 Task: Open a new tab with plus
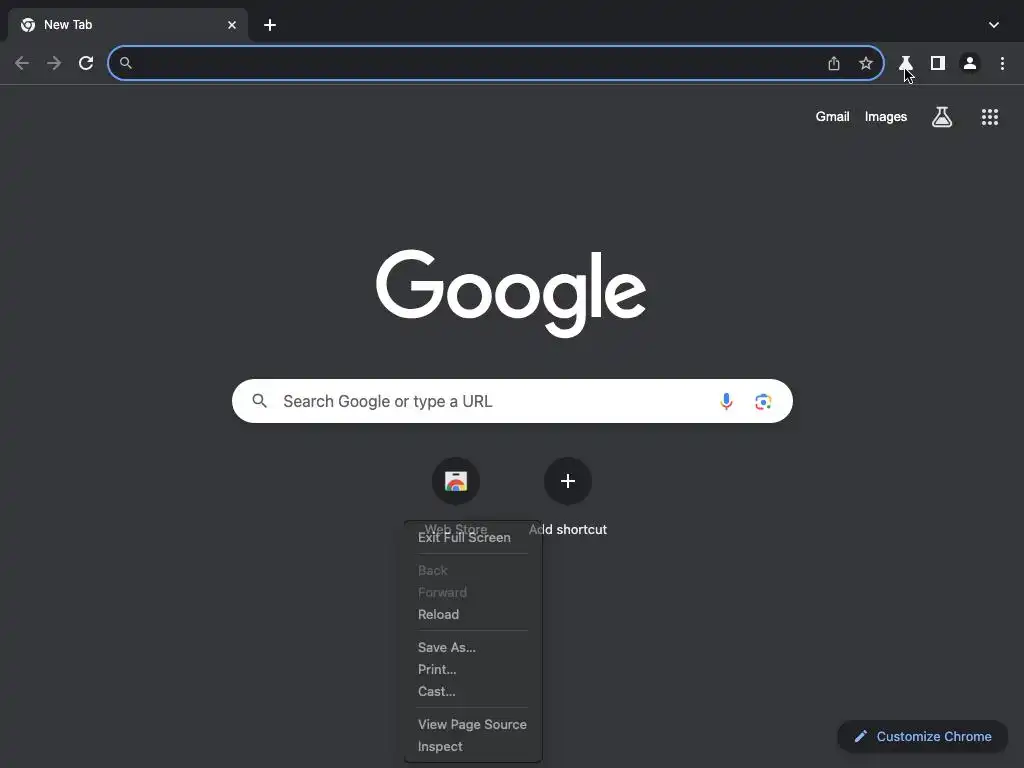(x=270, y=25)
